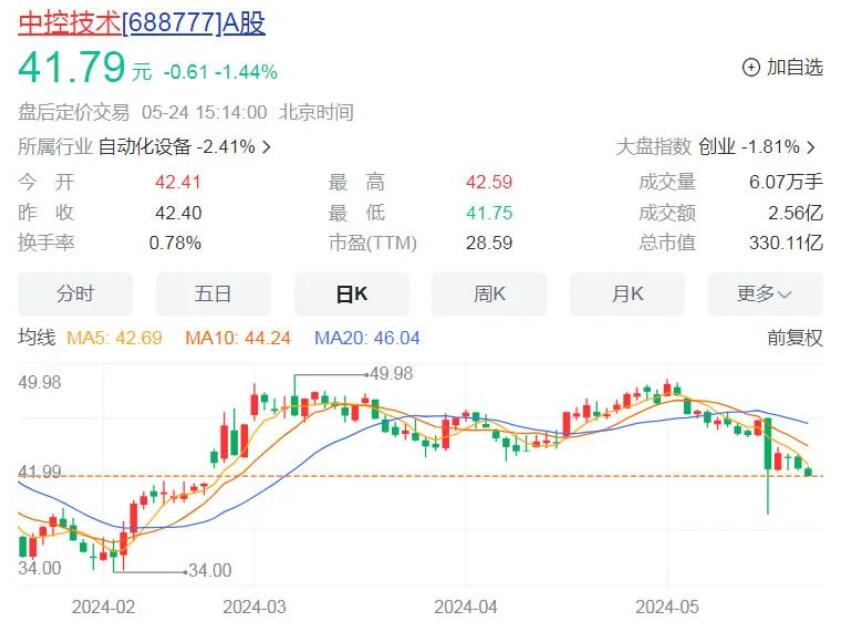The width and height of the screenshot is (844, 637).
Task: Click the current price 41.79
Action: click(x=72, y=68)
